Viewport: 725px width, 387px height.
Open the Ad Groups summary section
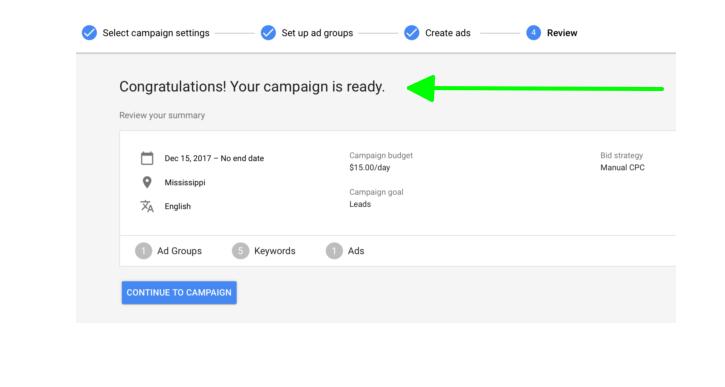[179, 251]
